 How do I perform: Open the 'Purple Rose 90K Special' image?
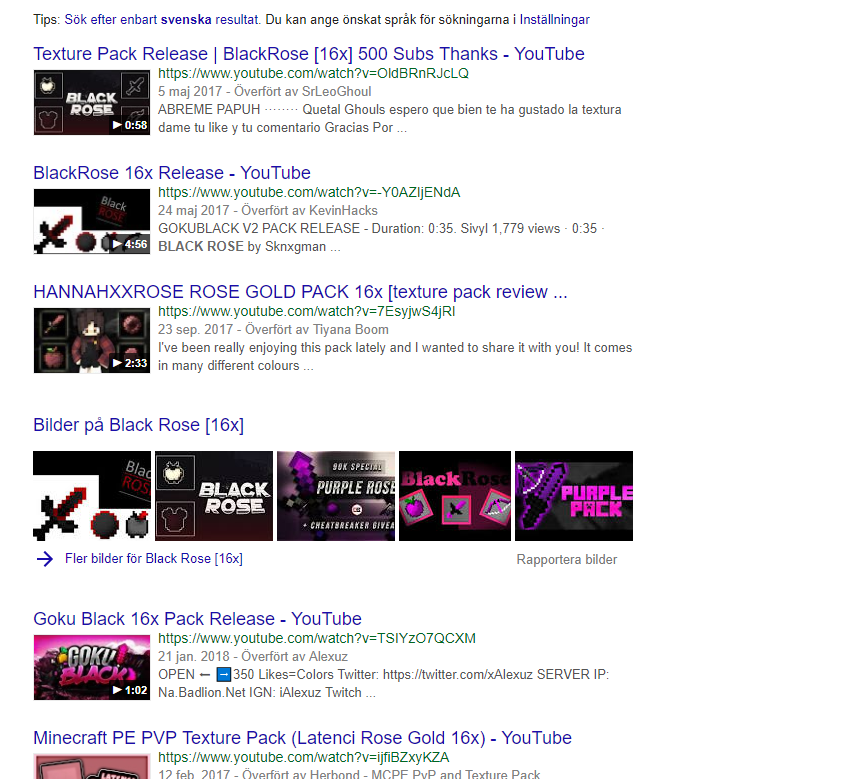(336, 496)
